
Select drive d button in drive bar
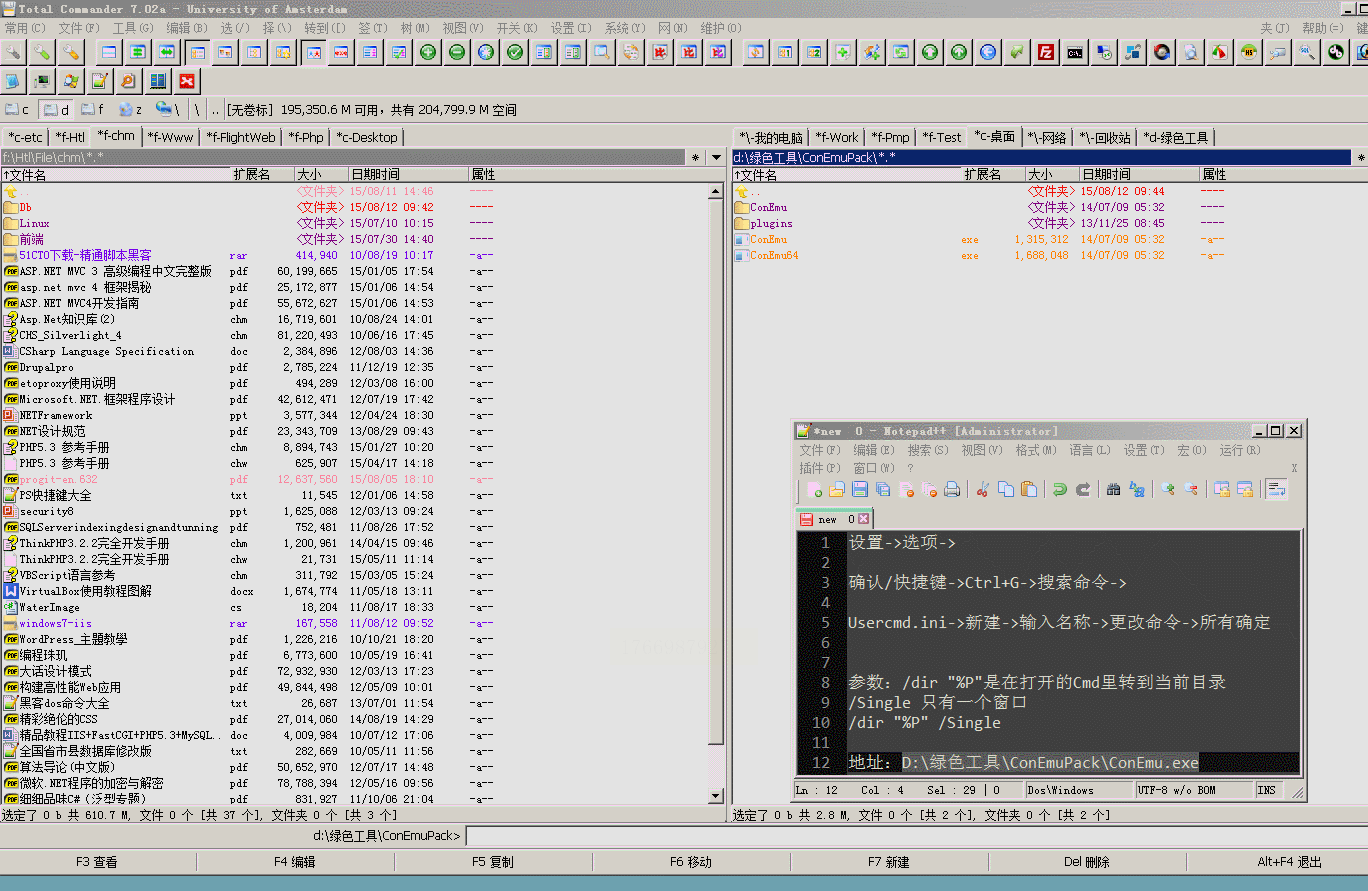click(x=56, y=109)
